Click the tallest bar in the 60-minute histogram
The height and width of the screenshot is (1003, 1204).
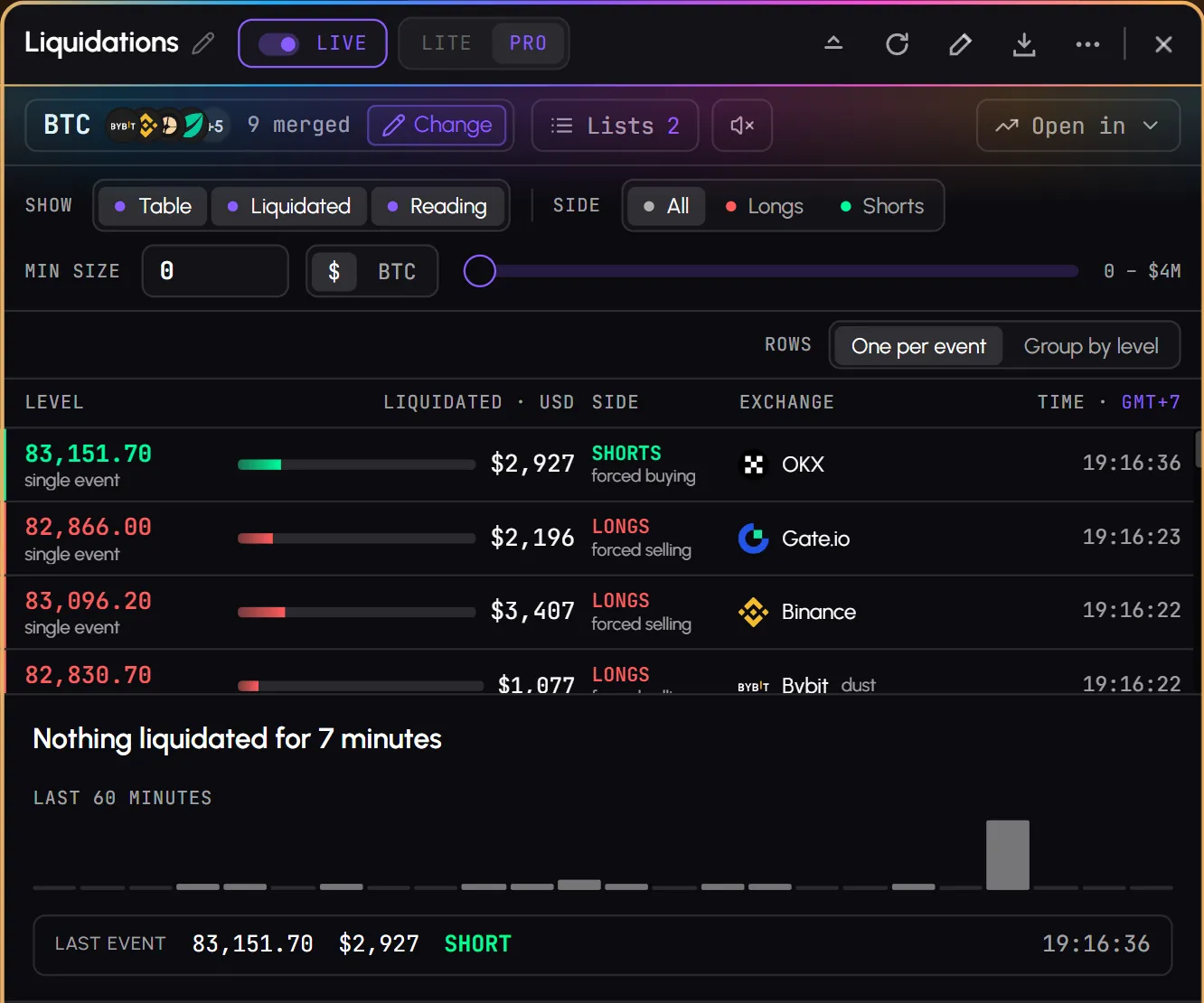click(x=1008, y=855)
